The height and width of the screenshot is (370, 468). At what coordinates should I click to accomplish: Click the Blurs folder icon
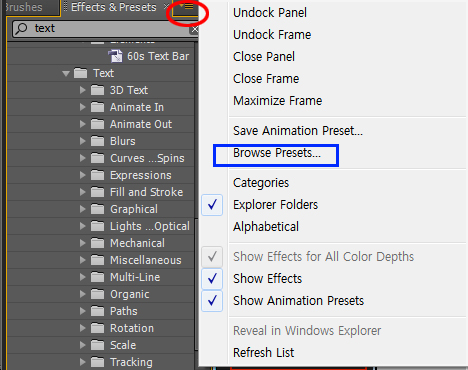click(97, 141)
